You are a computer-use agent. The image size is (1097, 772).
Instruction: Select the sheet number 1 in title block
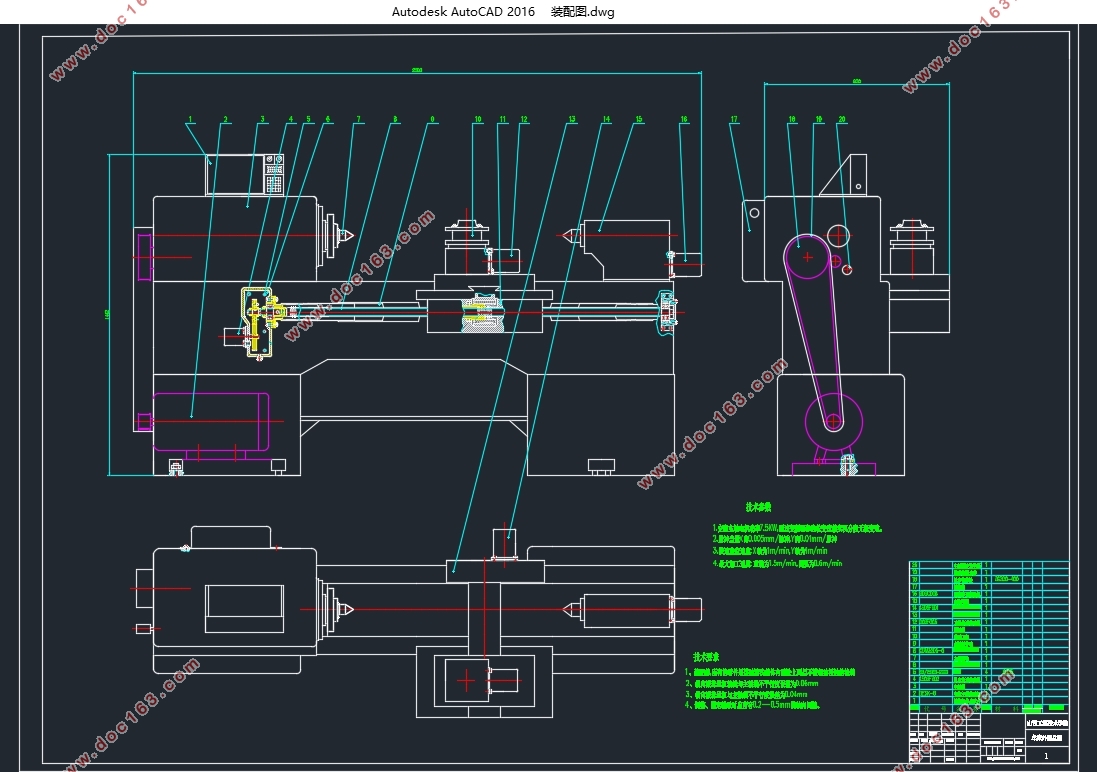click(1046, 756)
